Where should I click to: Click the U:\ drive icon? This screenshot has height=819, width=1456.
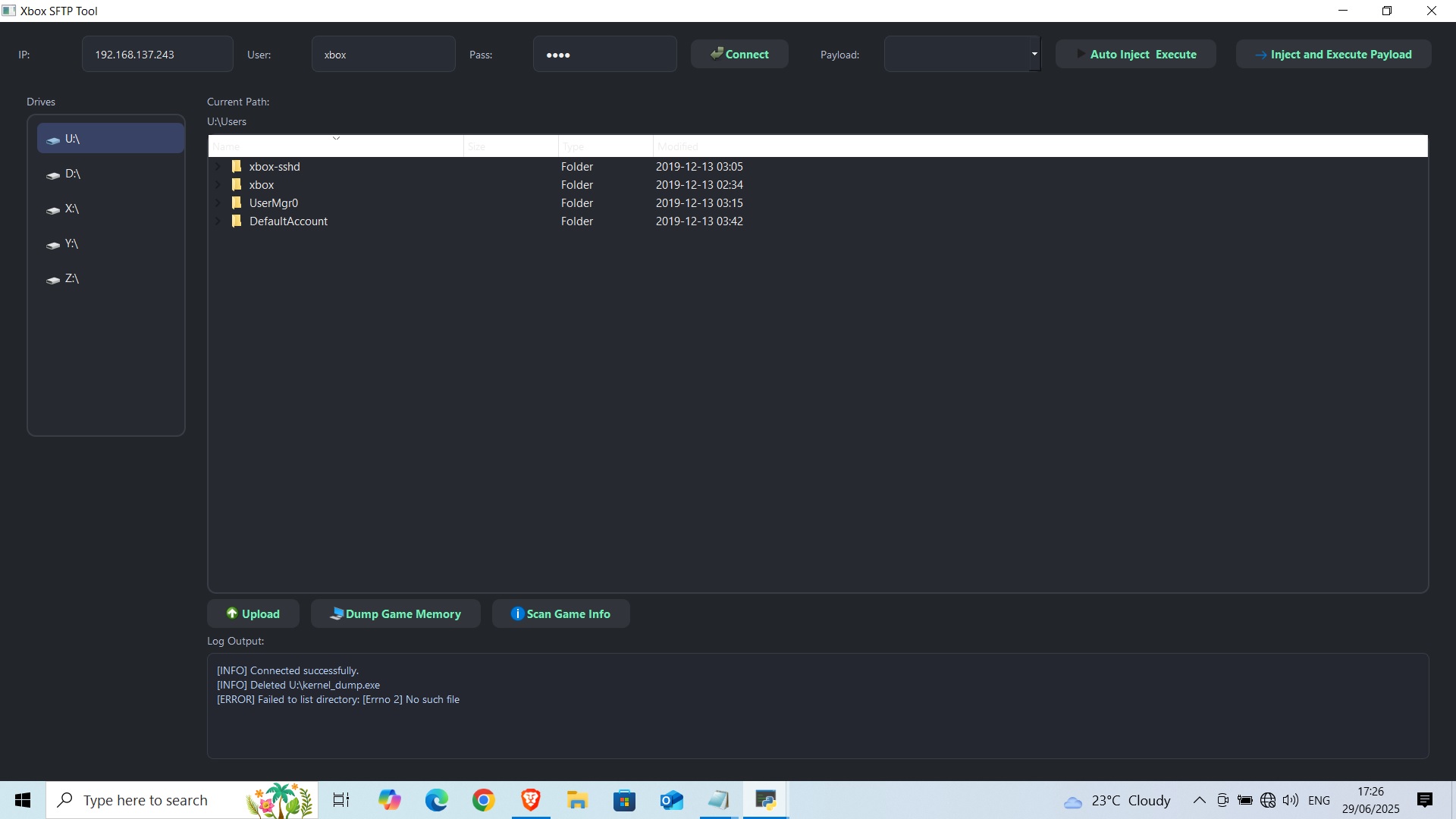coord(53,140)
